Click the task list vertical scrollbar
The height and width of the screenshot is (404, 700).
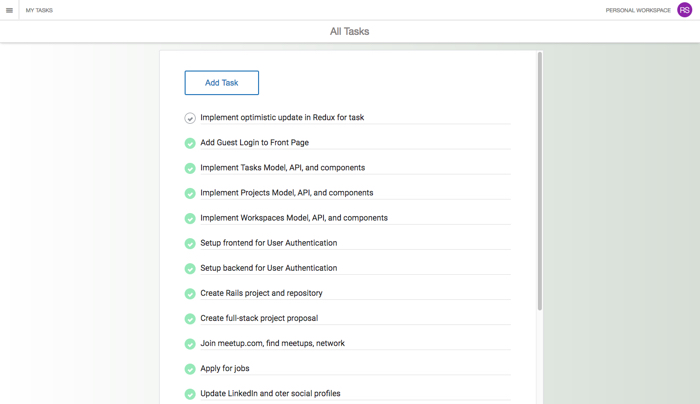click(540, 180)
